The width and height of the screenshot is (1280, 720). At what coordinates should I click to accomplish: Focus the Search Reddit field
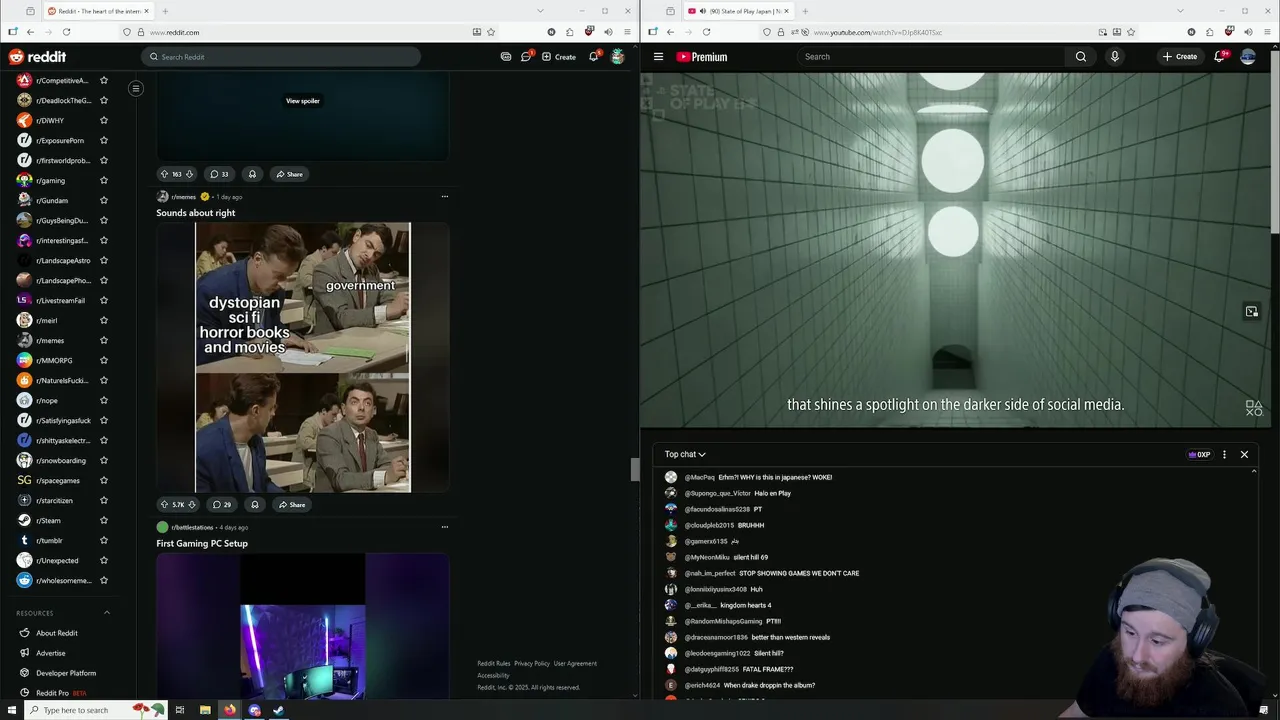click(x=281, y=57)
